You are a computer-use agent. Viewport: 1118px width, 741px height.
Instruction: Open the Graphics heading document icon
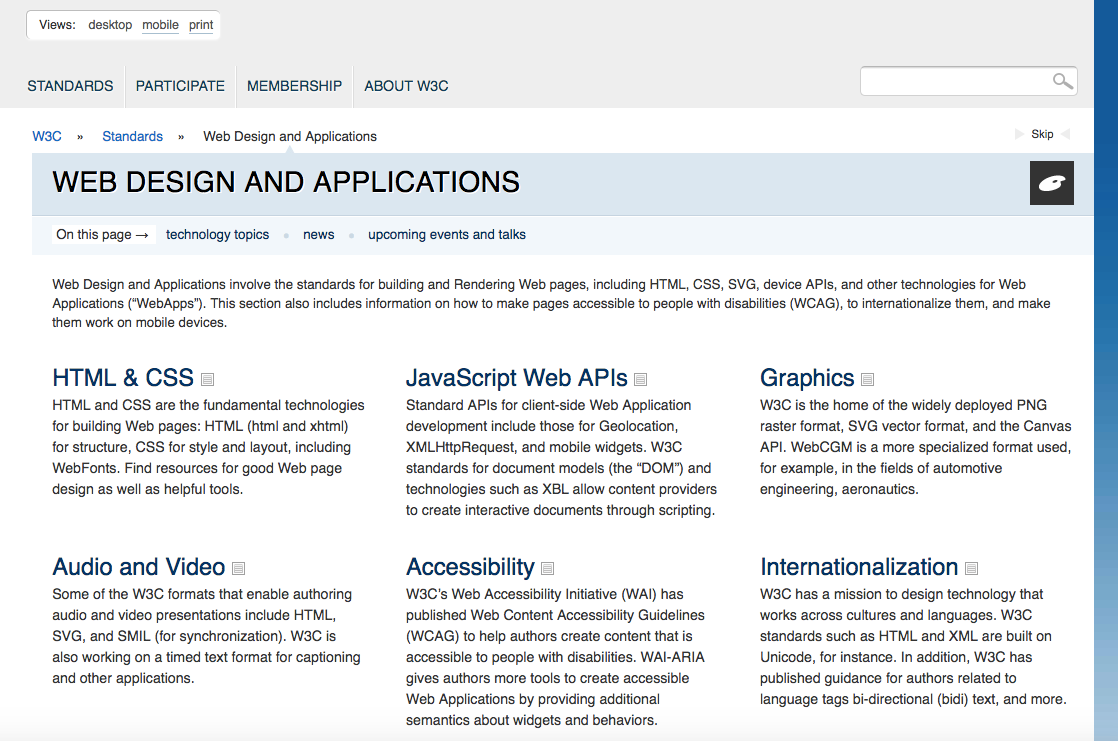coord(867,379)
